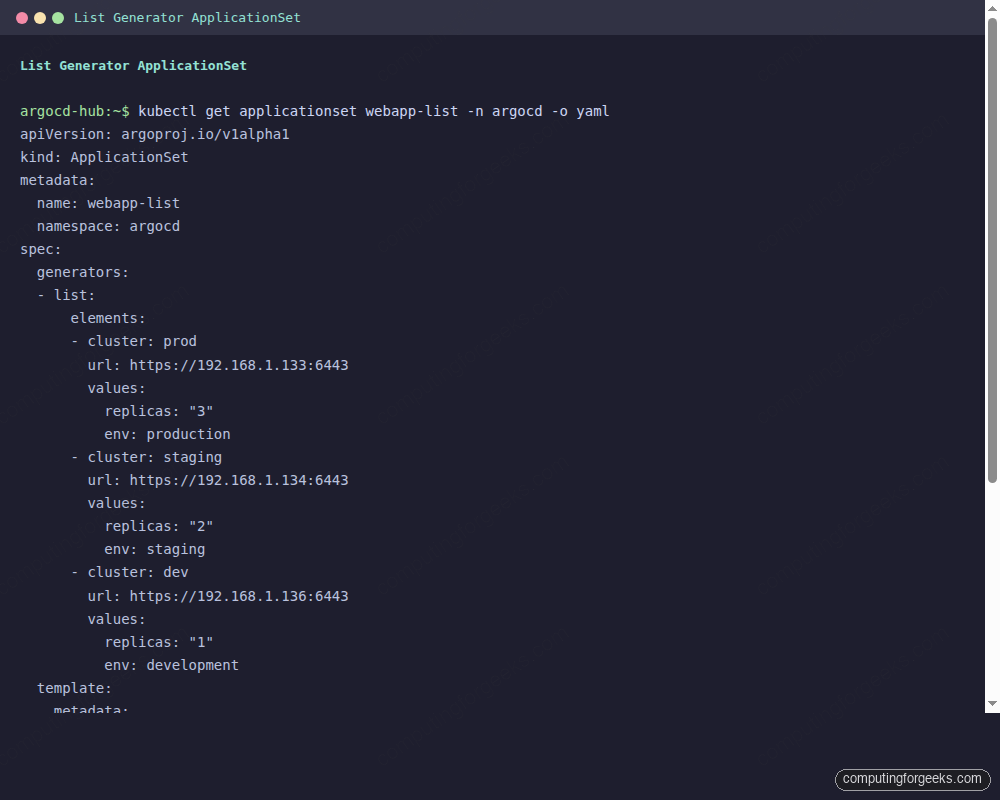1000x800 pixels.
Task: Click the staging cluster entry line
Action: tap(146, 457)
